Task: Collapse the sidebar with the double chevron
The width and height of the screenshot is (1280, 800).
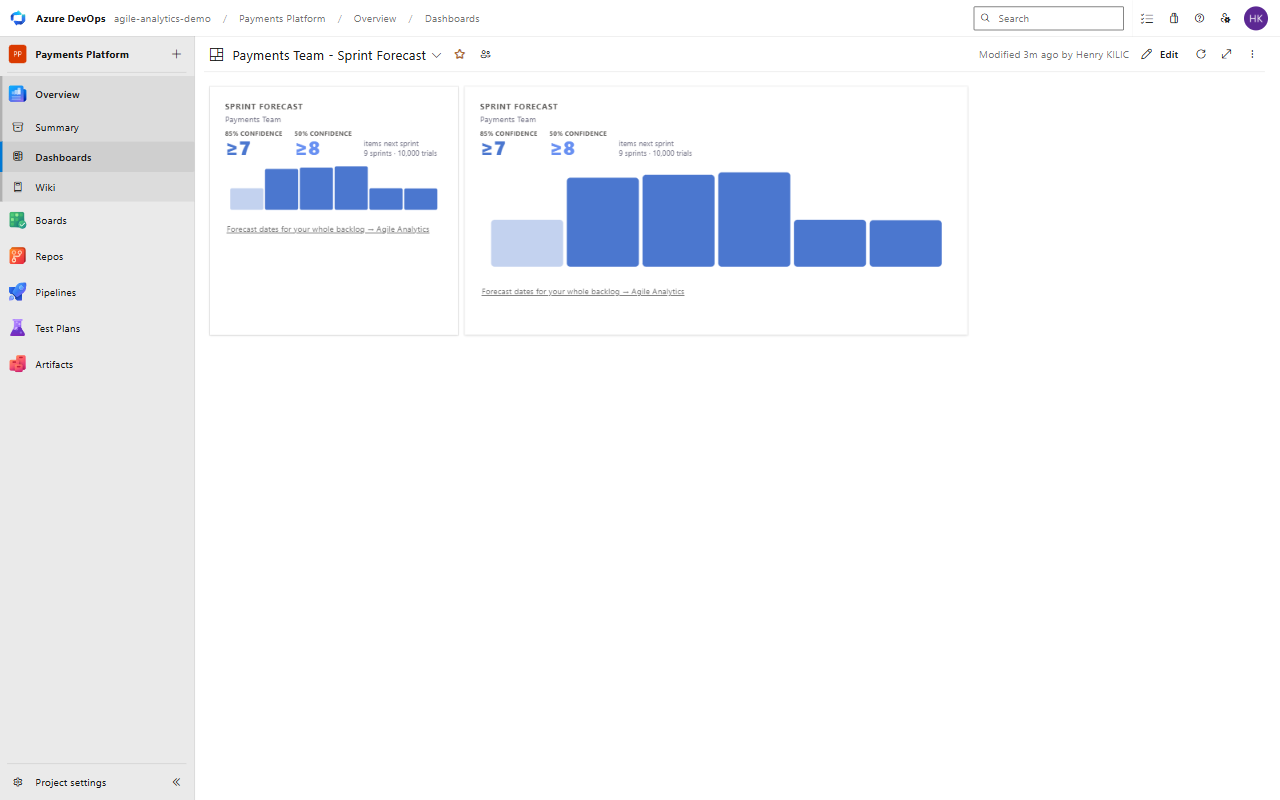Action: tap(176, 782)
